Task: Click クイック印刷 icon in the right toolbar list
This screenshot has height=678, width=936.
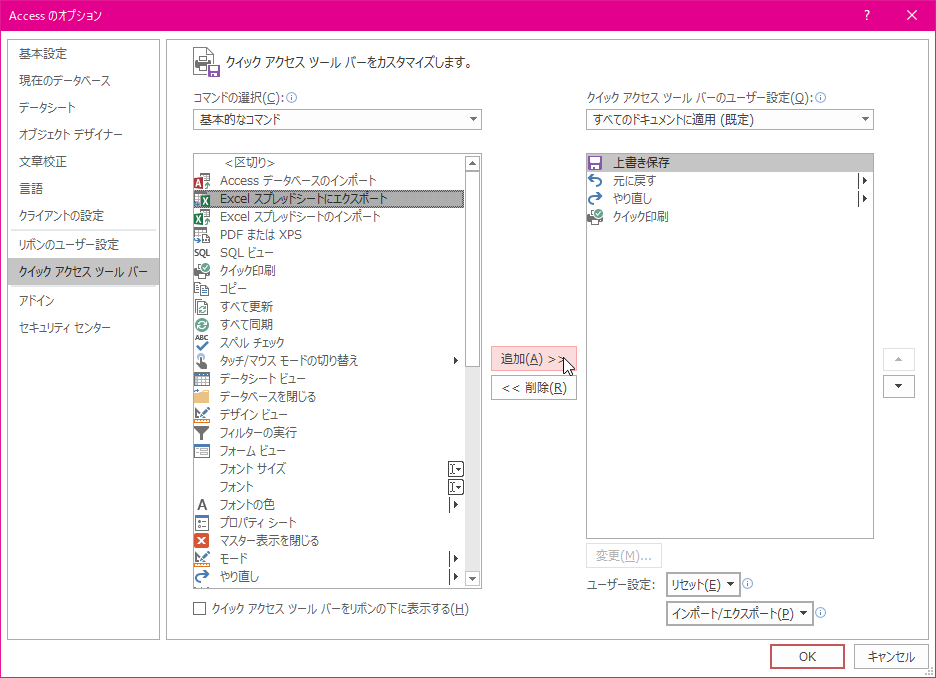Action: point(595,217)
